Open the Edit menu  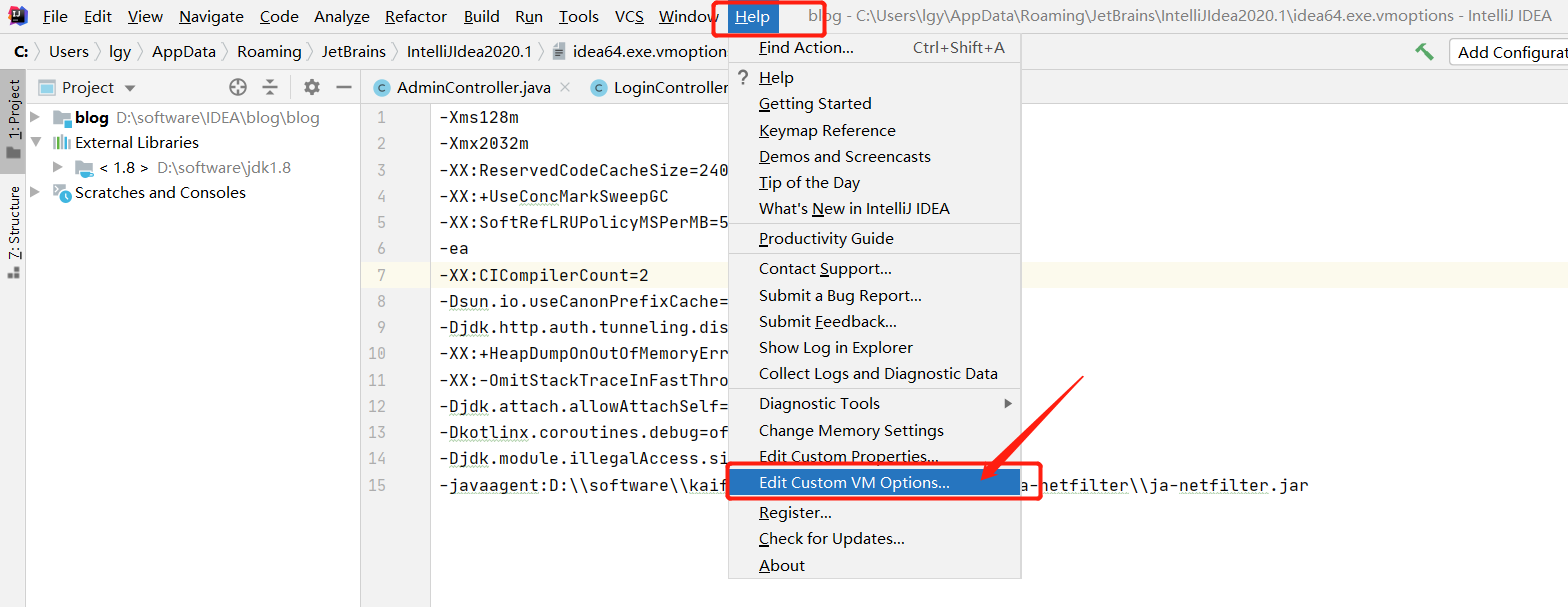pyautogui.click(x=98, y=17)
